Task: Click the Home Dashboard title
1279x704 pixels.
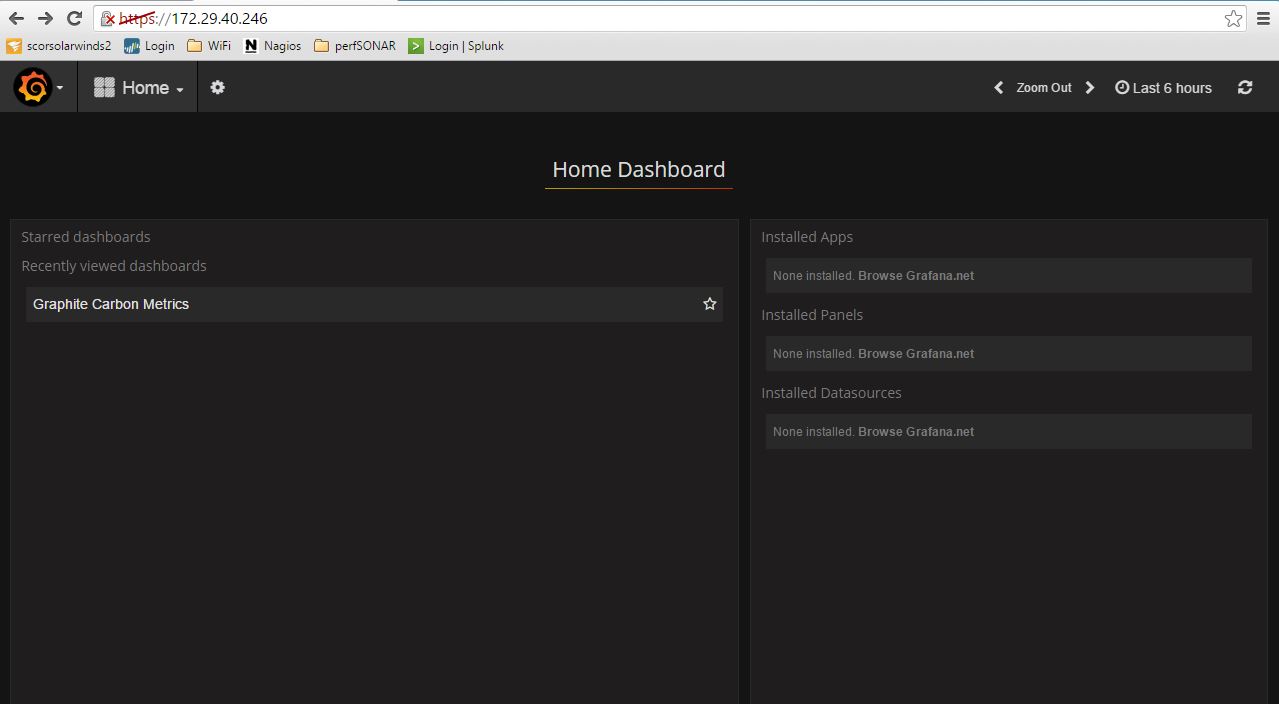Action: 639,170
